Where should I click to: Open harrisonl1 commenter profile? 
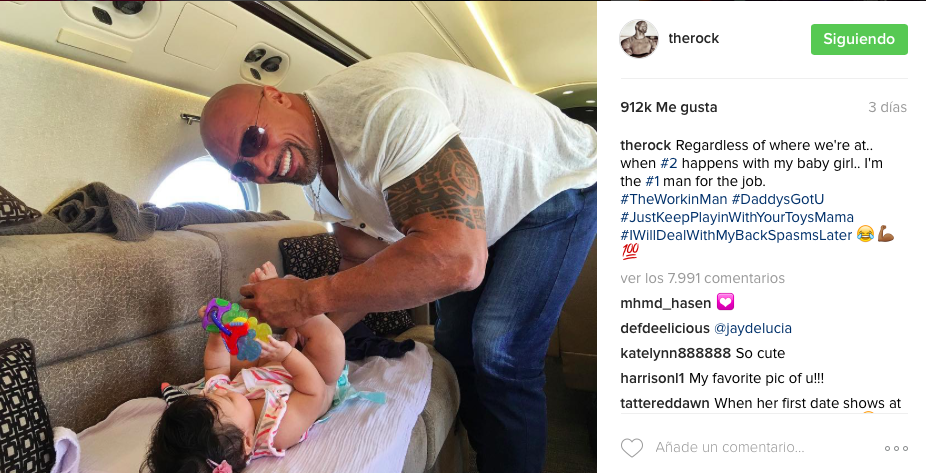point(653,379)
